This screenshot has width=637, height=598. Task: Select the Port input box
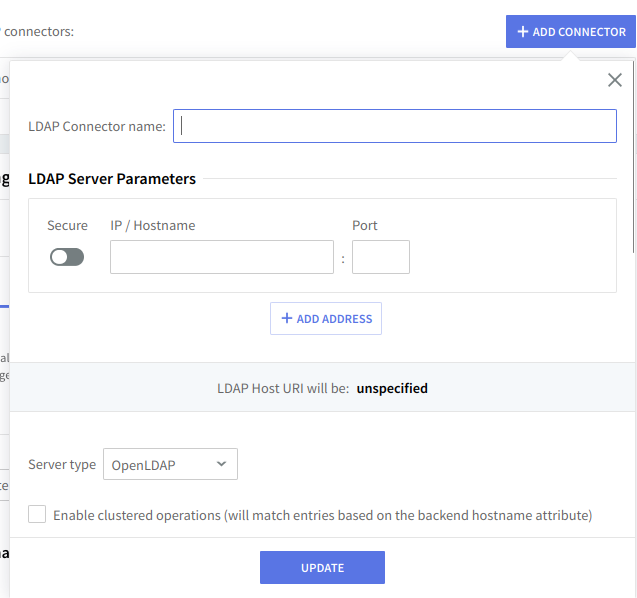[380, 257]
